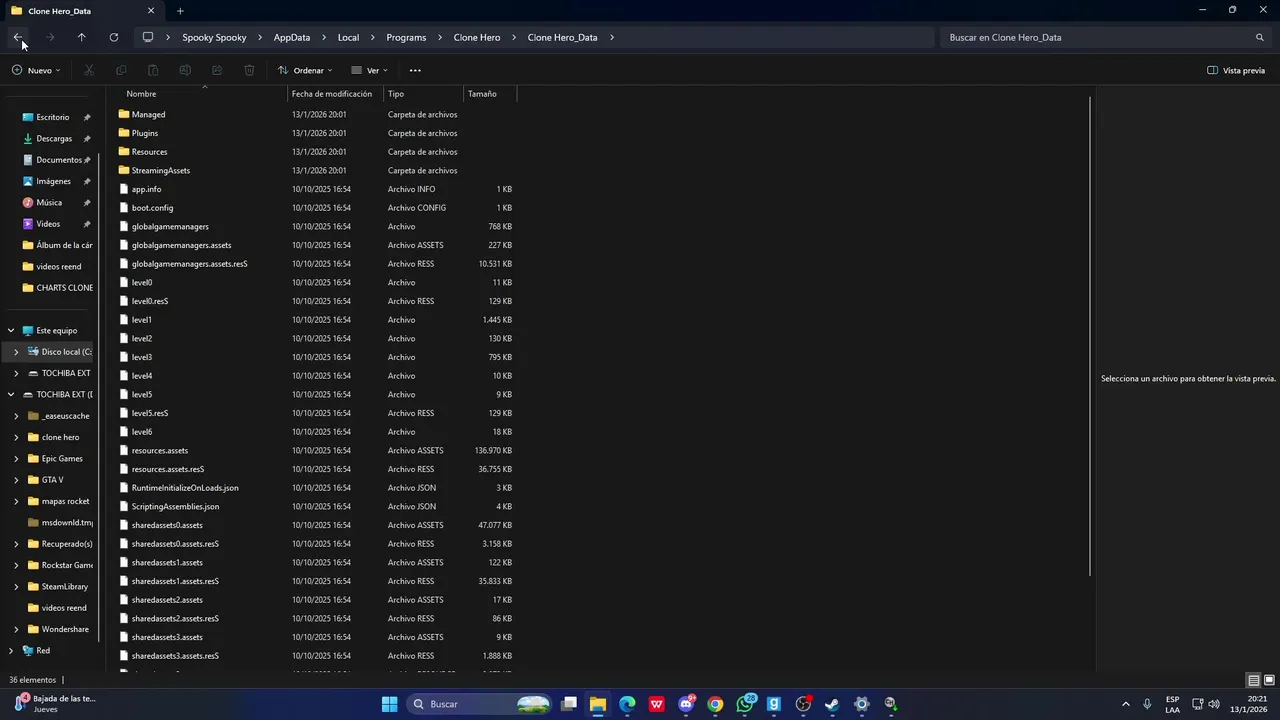The height and width of the screenshot is (720, 1280).
Task: Open the Ver dropdown
Action: tap(369, 70)
